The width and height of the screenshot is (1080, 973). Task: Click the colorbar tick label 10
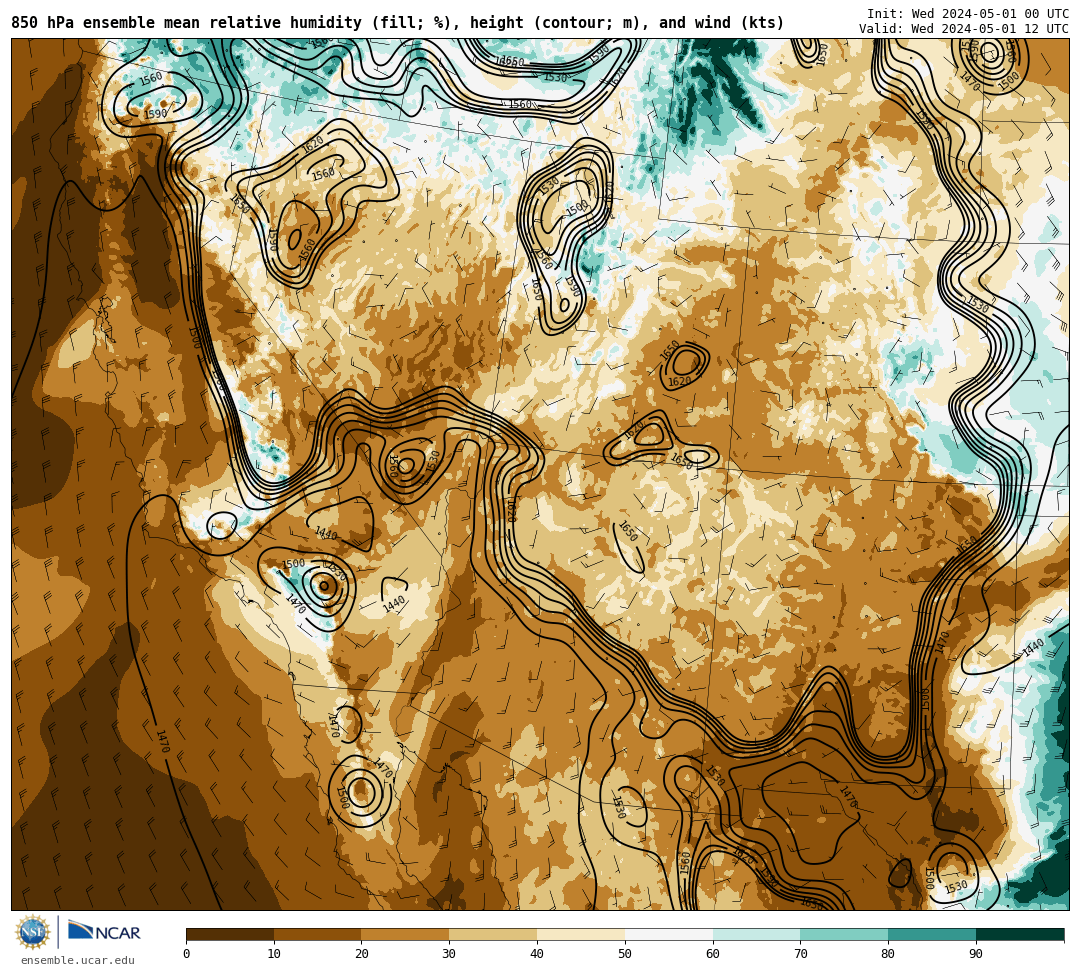point(274,954)
